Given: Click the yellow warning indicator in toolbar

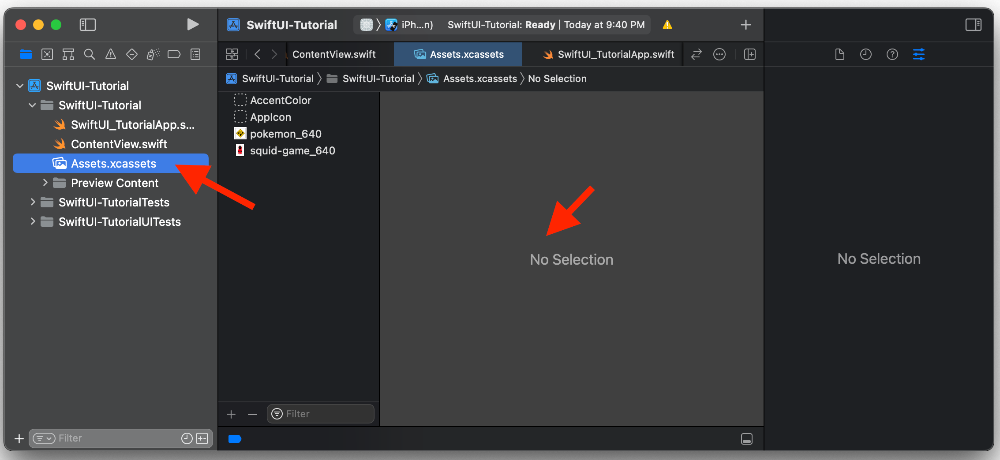Looking at the screenshot, I should (667, 24).
